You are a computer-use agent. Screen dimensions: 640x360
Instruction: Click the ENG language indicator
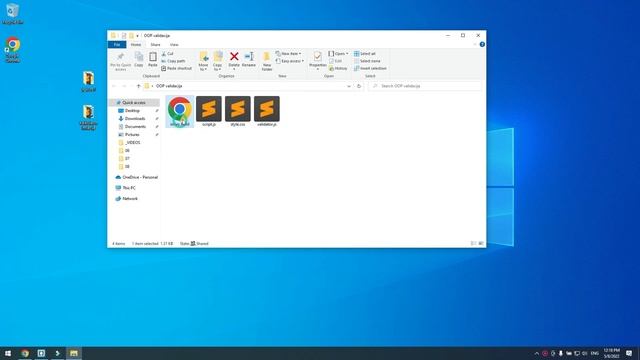[595, 353]
